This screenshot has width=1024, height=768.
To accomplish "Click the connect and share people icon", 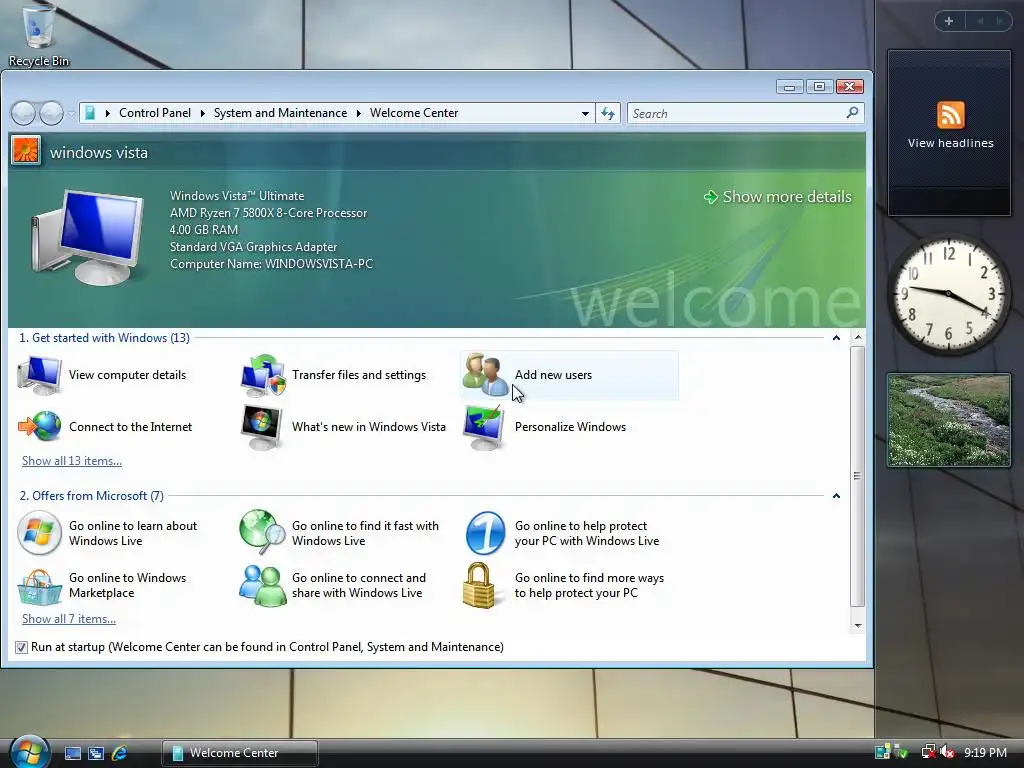I will pyautogui.click(x=263, y=585).
